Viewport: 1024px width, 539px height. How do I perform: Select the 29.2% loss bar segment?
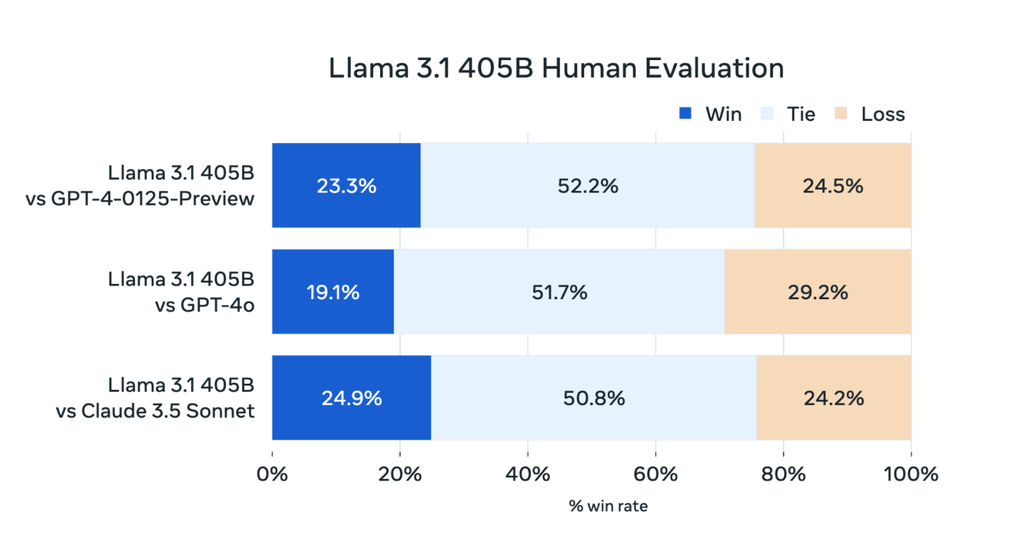pyautogui.click(x=817, y=292)
